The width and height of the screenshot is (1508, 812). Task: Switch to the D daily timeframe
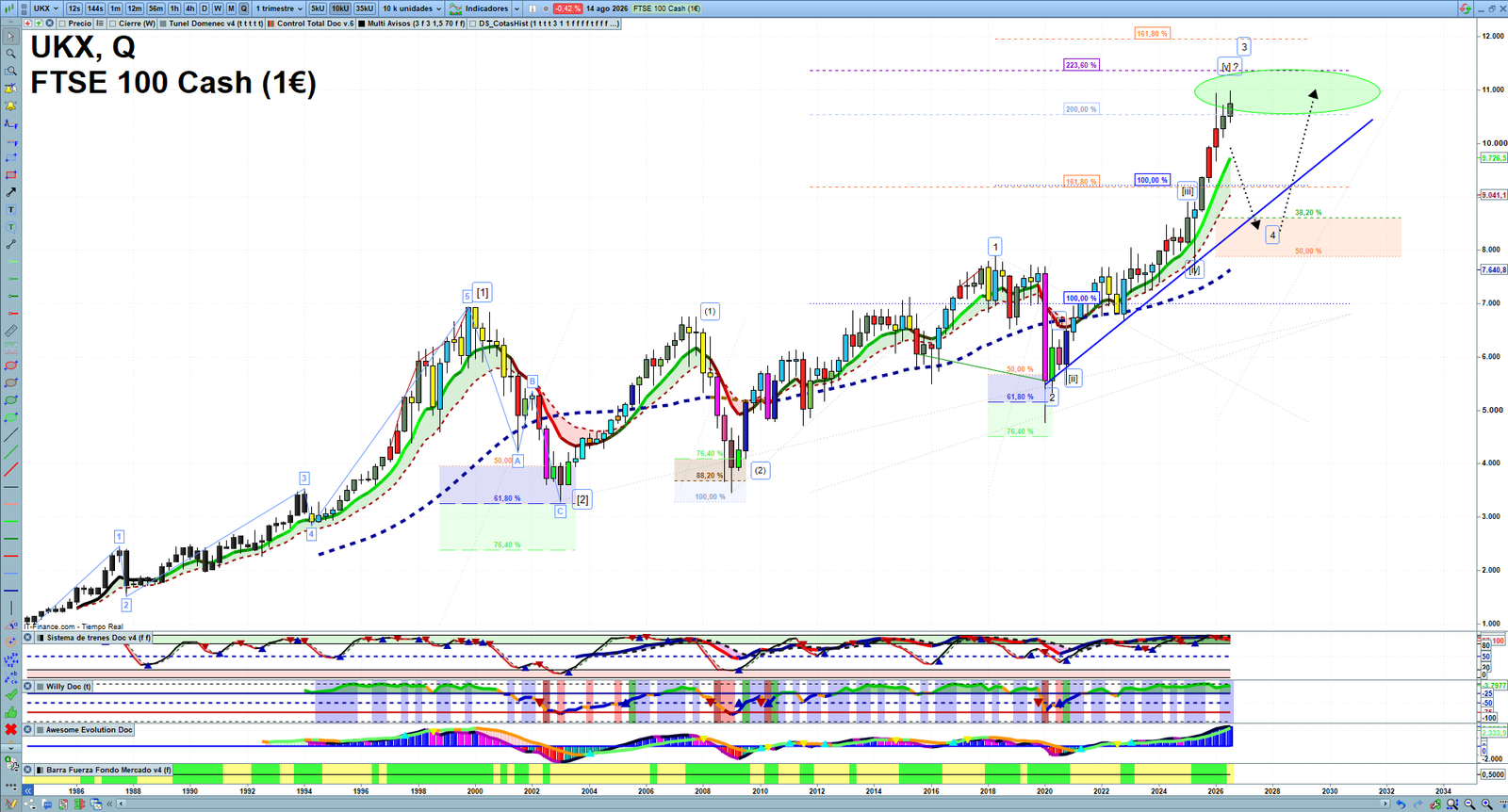point(205,8)
